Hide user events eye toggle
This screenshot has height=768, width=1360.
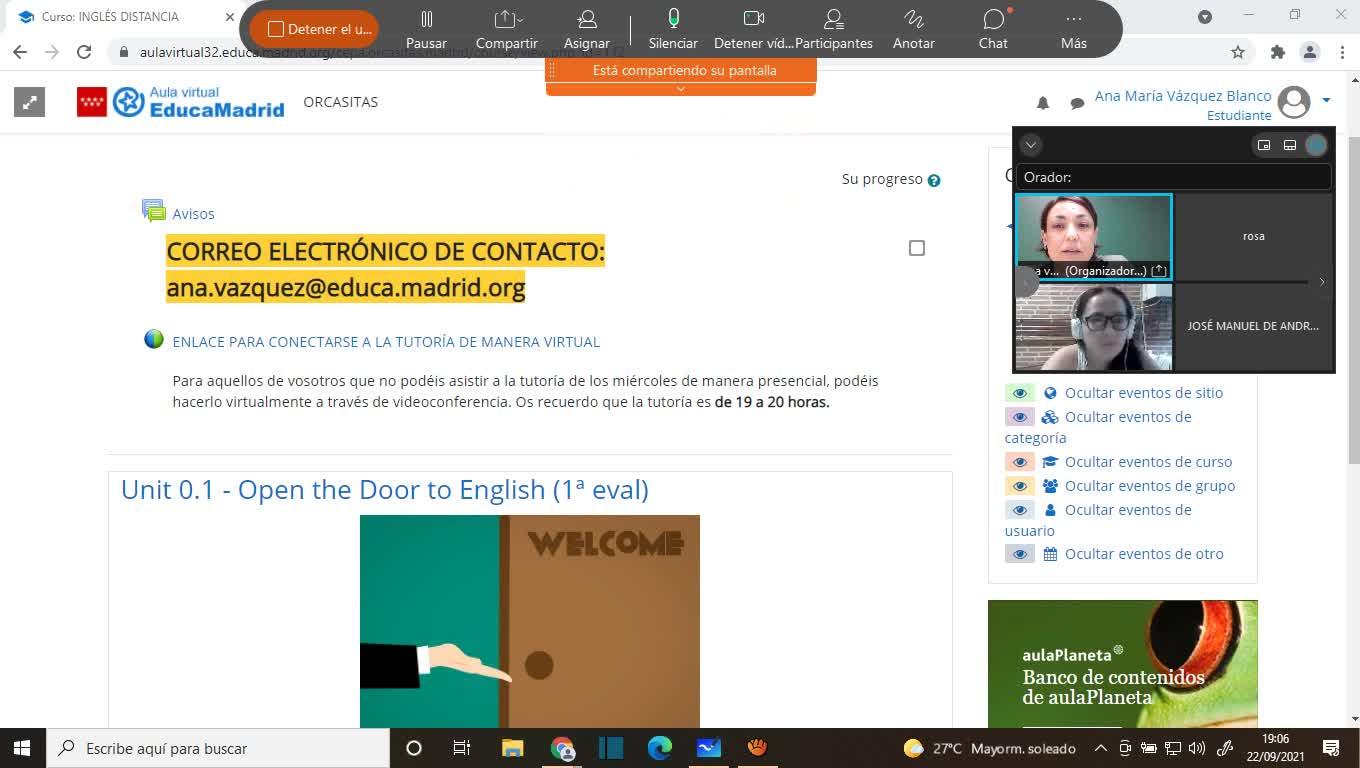(x=1020, y=510)
